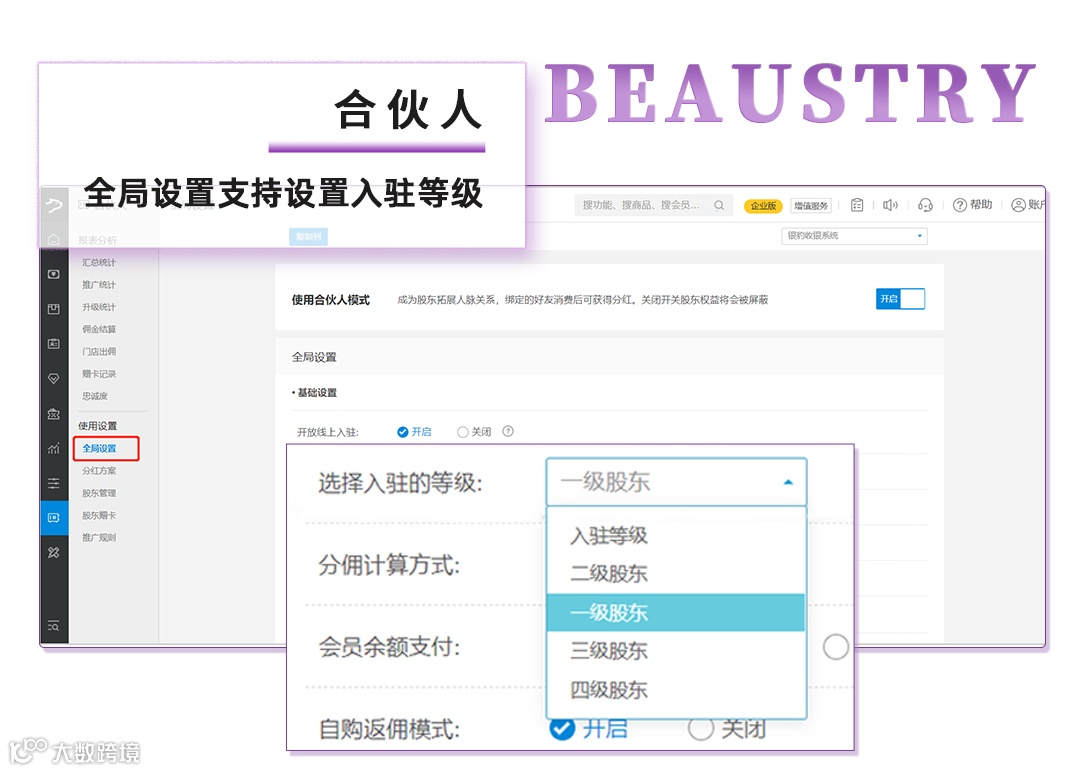Viewport: 1080px width, 772px height.
Task: Select the highlighted blue partner module sidebar icon
Action: [x=54, y=517]
